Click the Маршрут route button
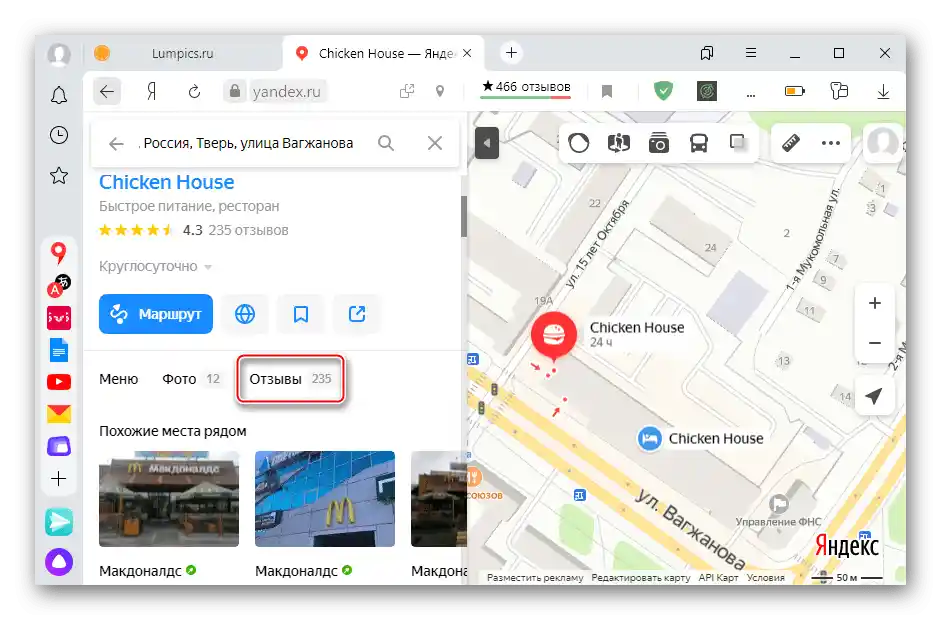The width and height of the screenshot is (941, 620). pos(156,313)
